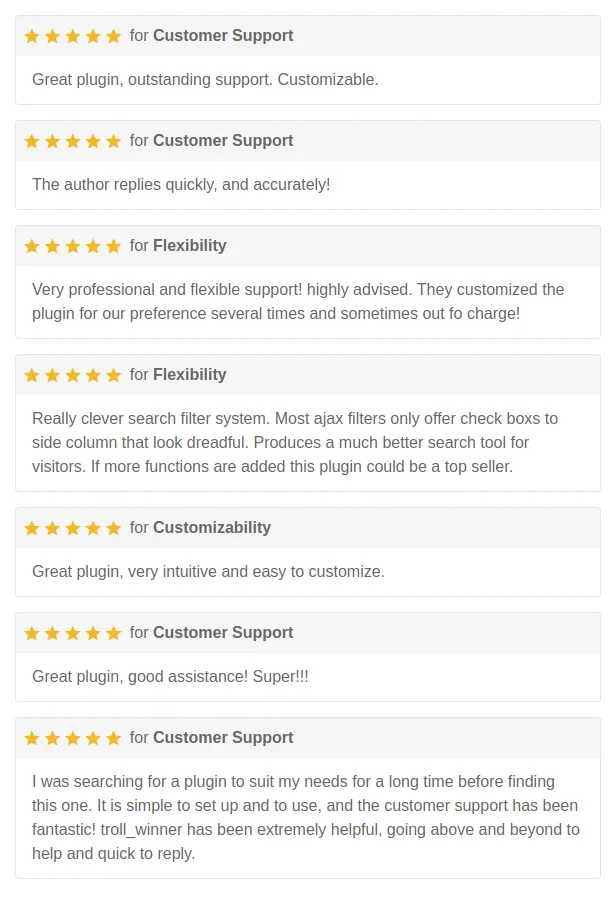Click last star above 'Really clever search filter' review
The height and width of the screenshot is (900, 616).
113,375
